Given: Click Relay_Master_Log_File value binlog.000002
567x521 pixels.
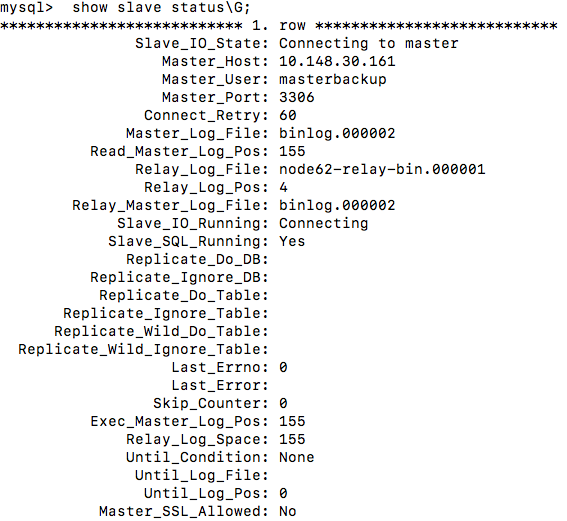Looking at the screenshot, I should (337, 206).
